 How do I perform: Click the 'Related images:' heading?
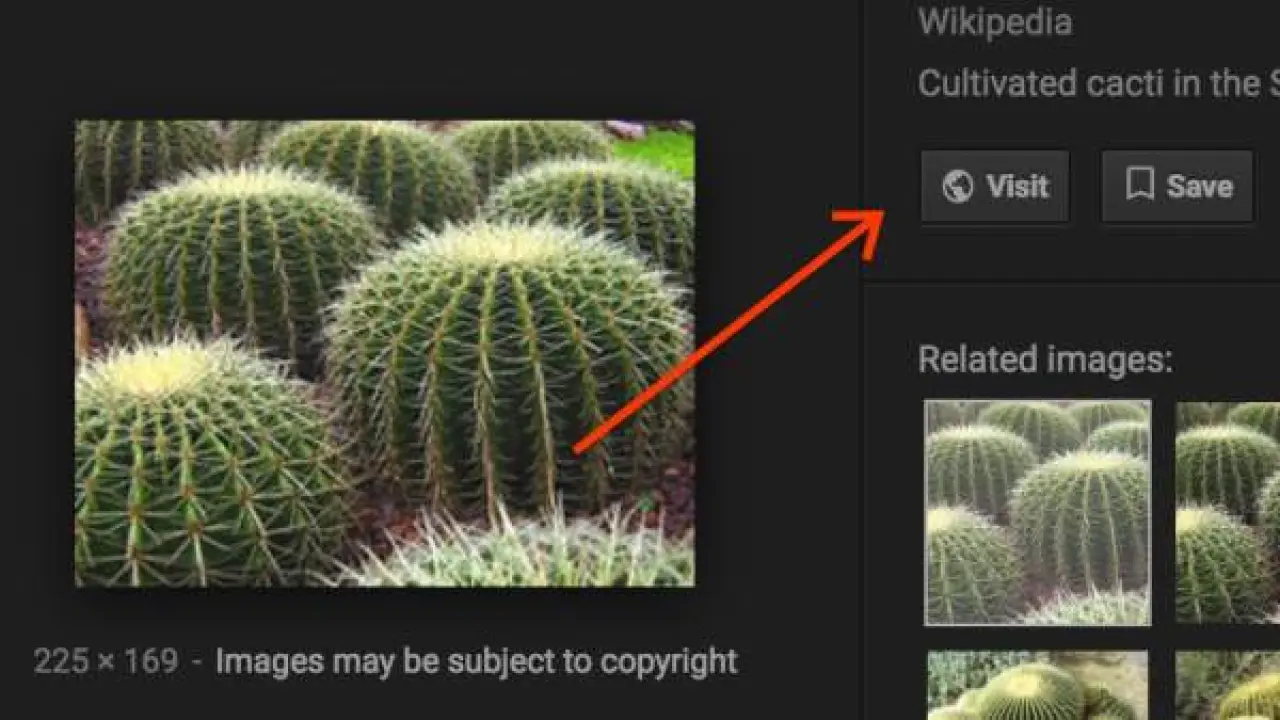coord(1044,359)
